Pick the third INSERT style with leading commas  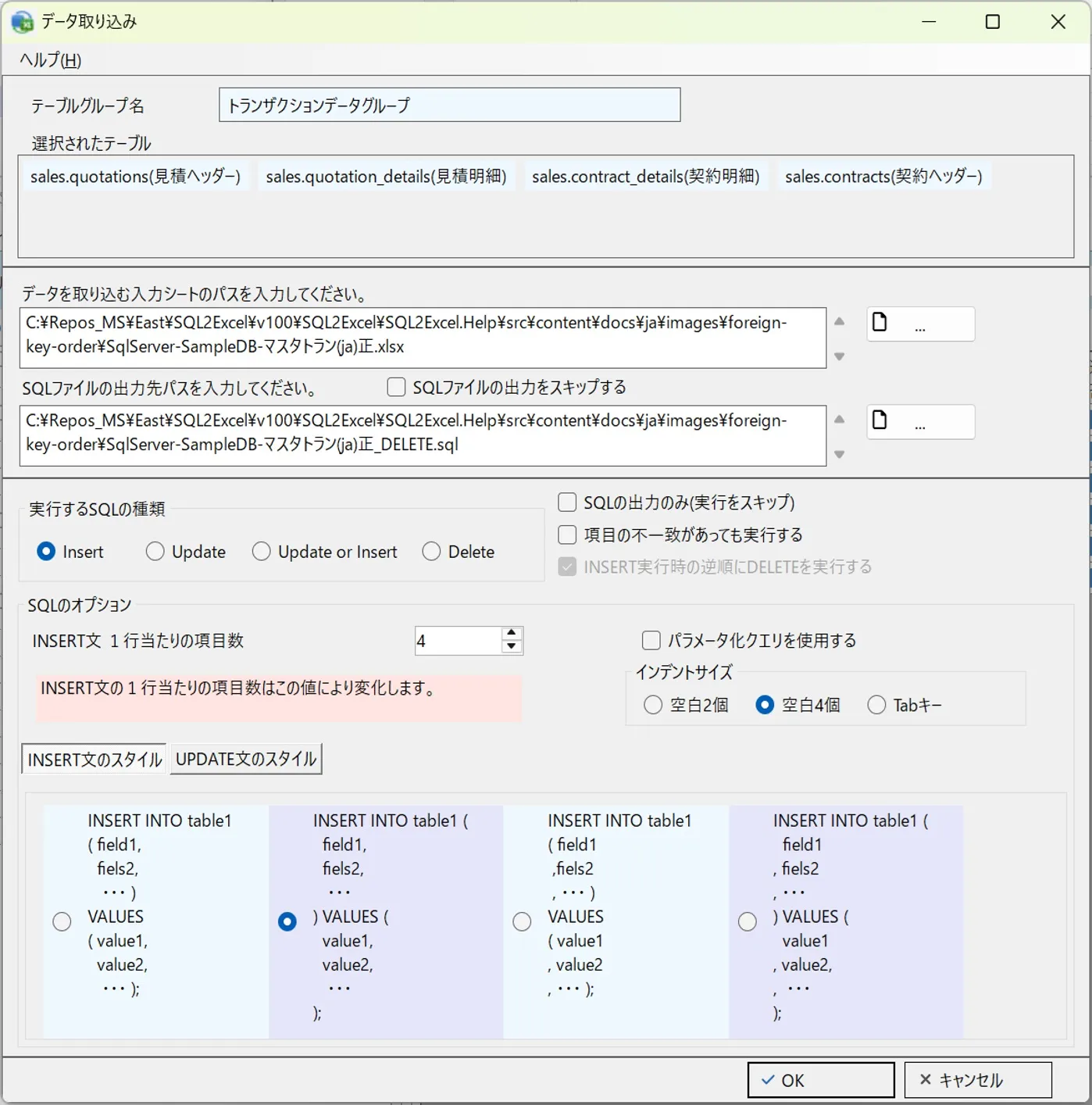[522, 921]
